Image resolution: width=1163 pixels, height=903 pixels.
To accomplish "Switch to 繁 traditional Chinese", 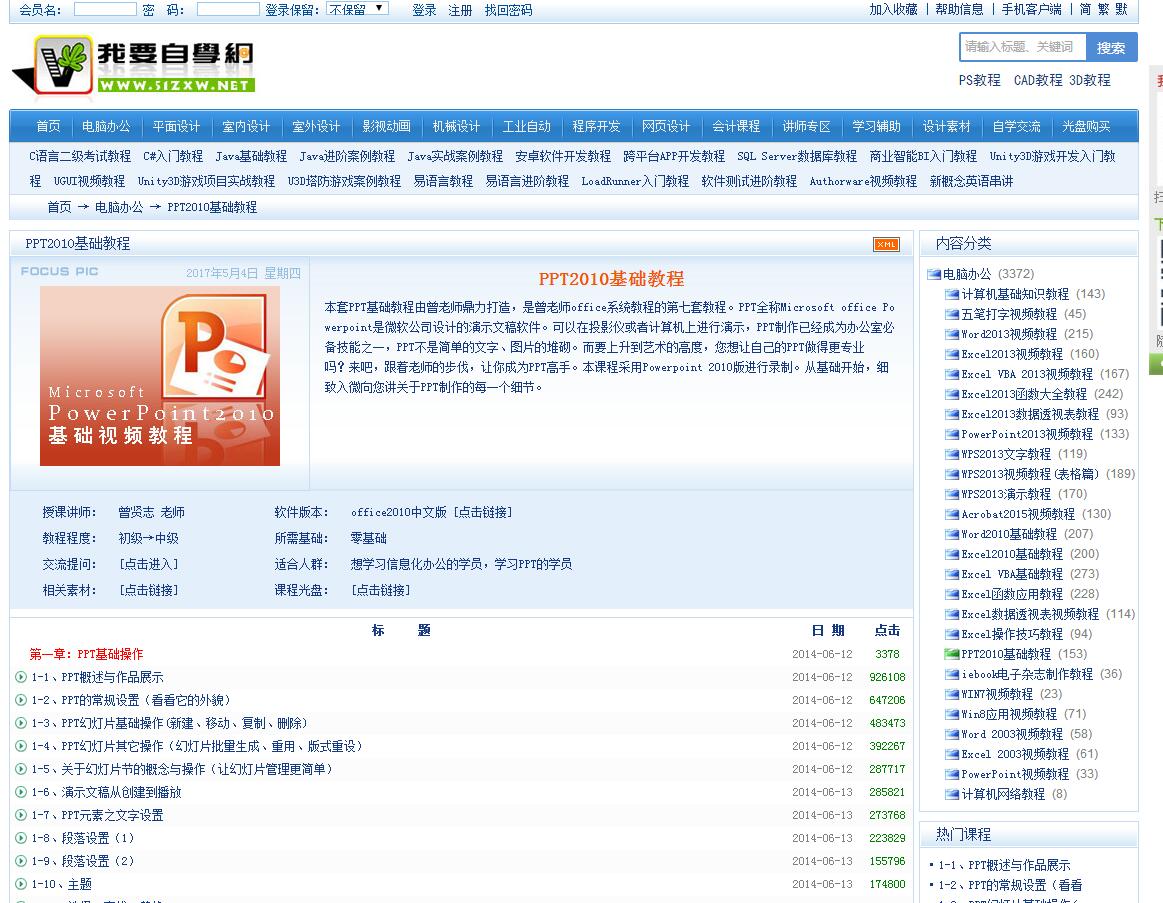I will [x=1104, y=10].
